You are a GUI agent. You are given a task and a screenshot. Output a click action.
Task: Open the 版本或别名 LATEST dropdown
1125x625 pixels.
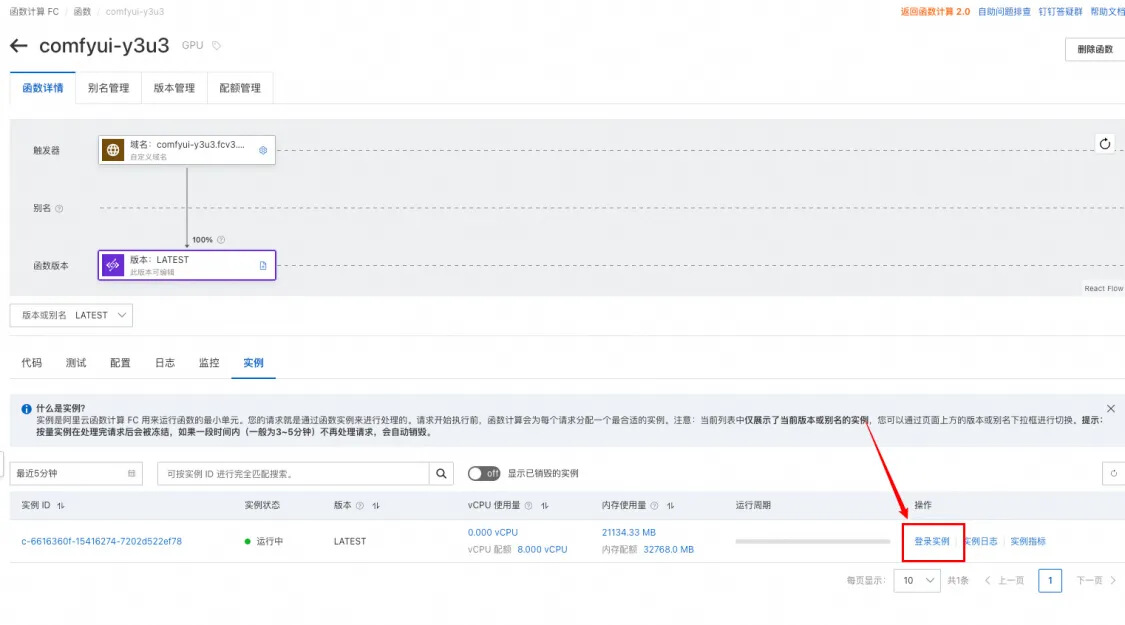point(71,315)
